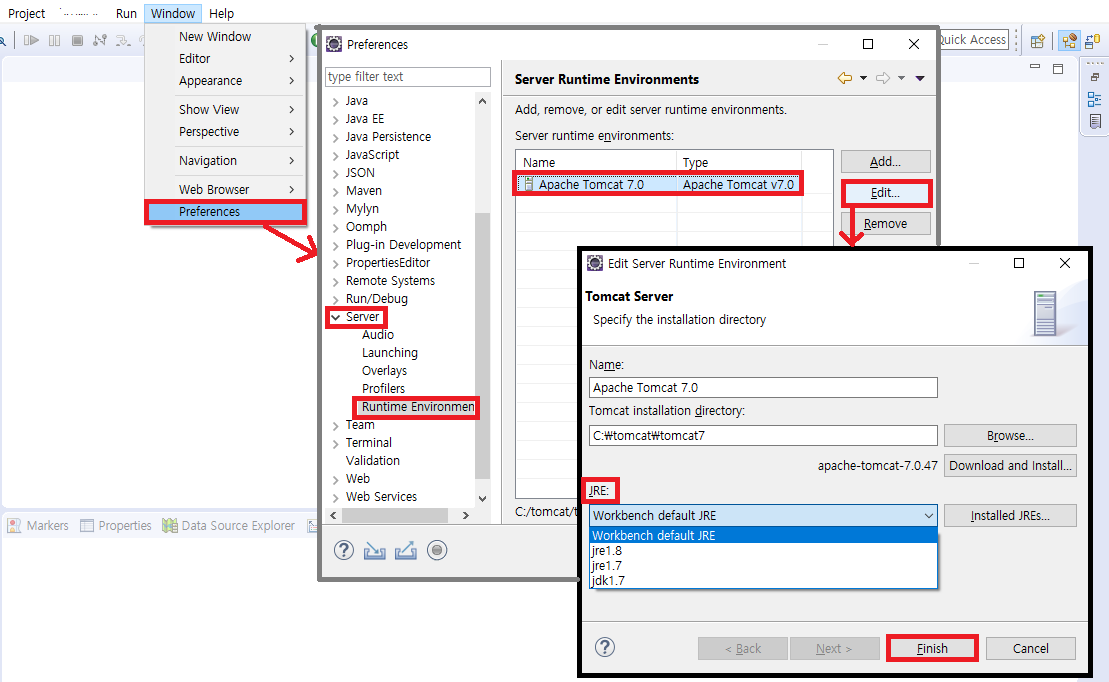The width and height of the screenshot is (1109, 682).
Task: Choose jre1.7 from the JRE list
Action: (x=762, y=565)
